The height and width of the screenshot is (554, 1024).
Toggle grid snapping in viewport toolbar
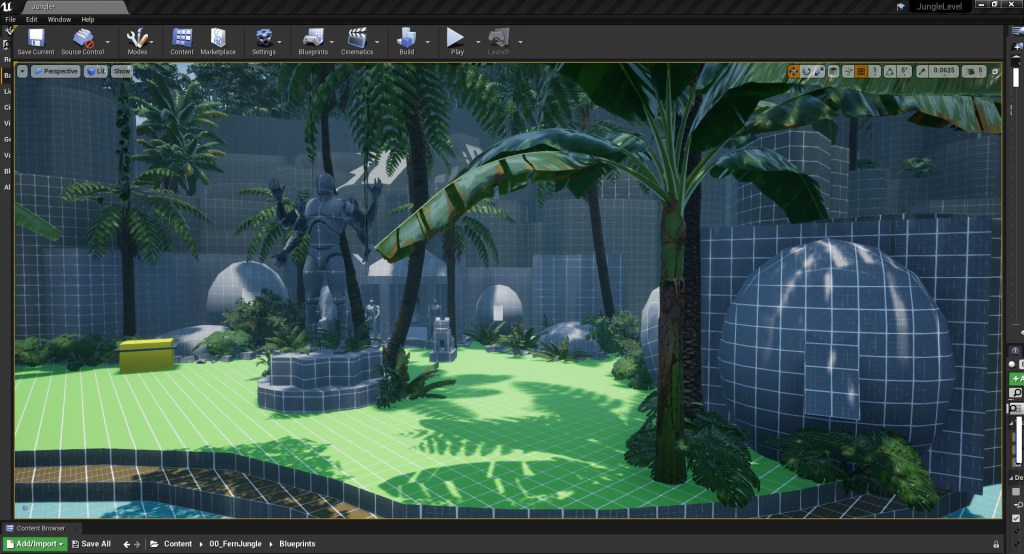861,71
